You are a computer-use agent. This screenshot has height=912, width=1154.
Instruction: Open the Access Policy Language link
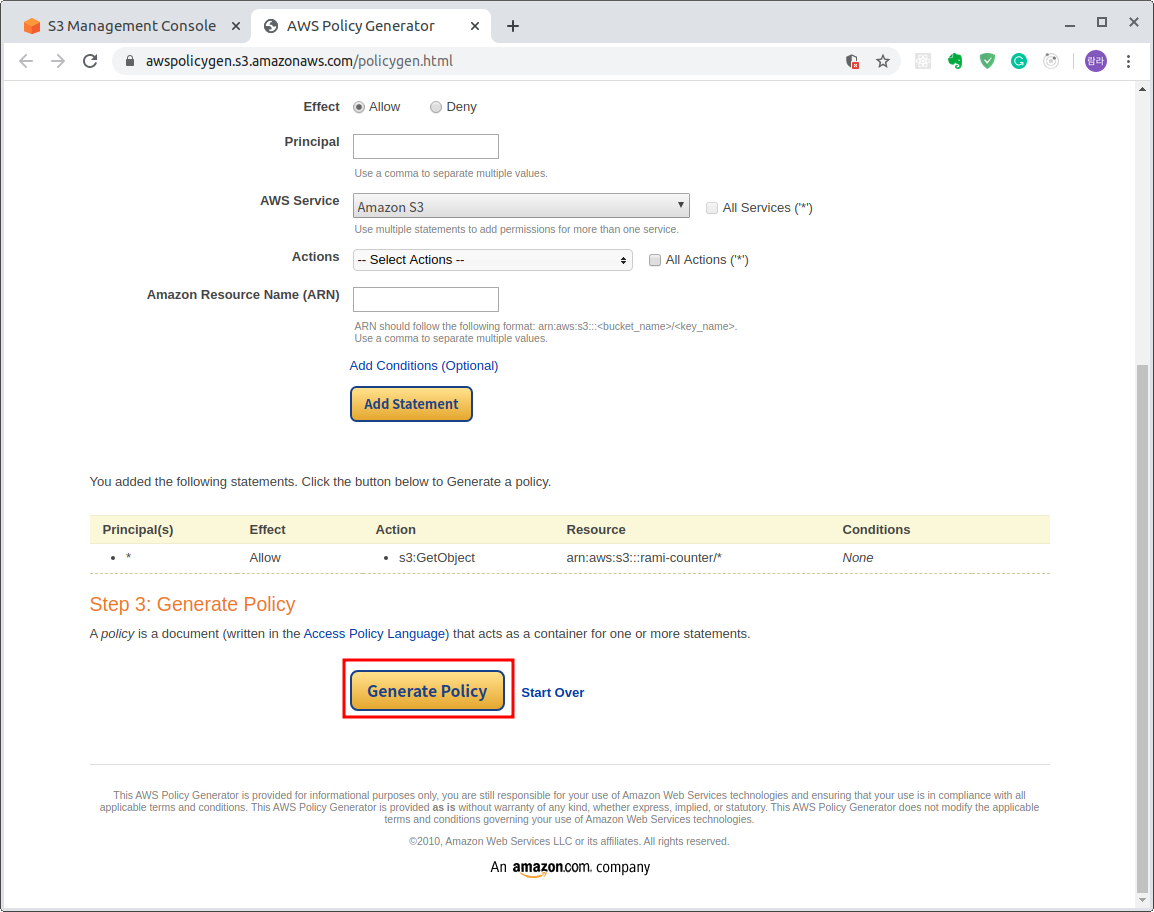click(374, 634)
